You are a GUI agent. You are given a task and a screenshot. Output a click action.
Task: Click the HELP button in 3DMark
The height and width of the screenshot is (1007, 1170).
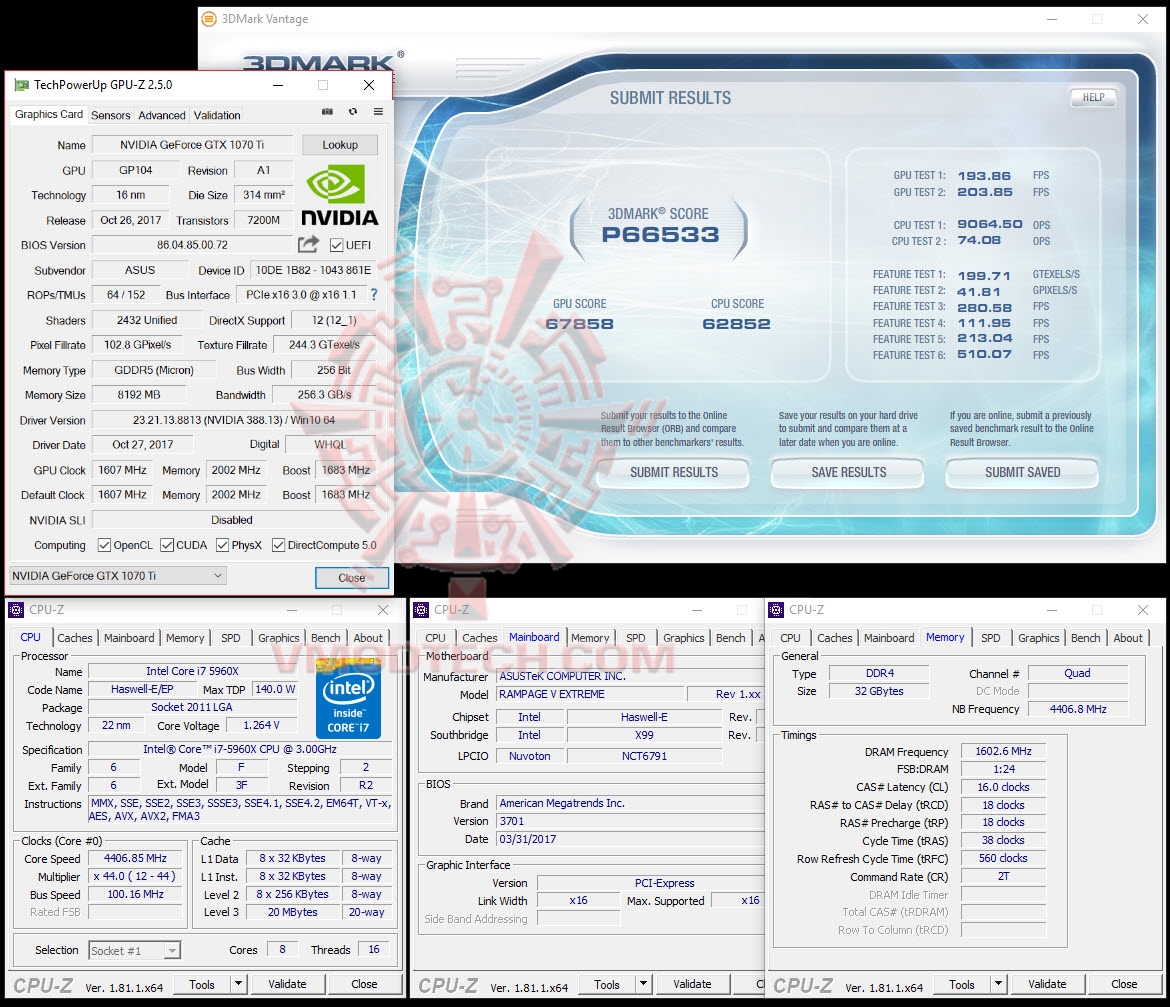click(1093, 97)
